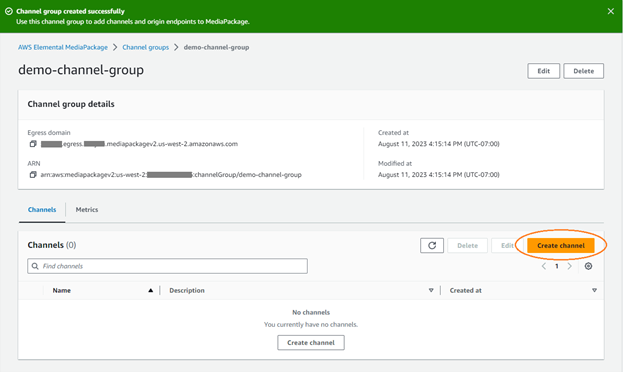Delete the demo-channel-group
623x372 pixels.
pos(583,71)
